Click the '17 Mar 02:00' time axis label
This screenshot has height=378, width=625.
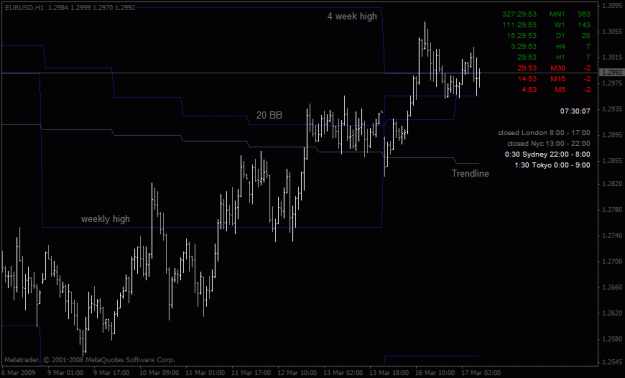tap(482, 373)
